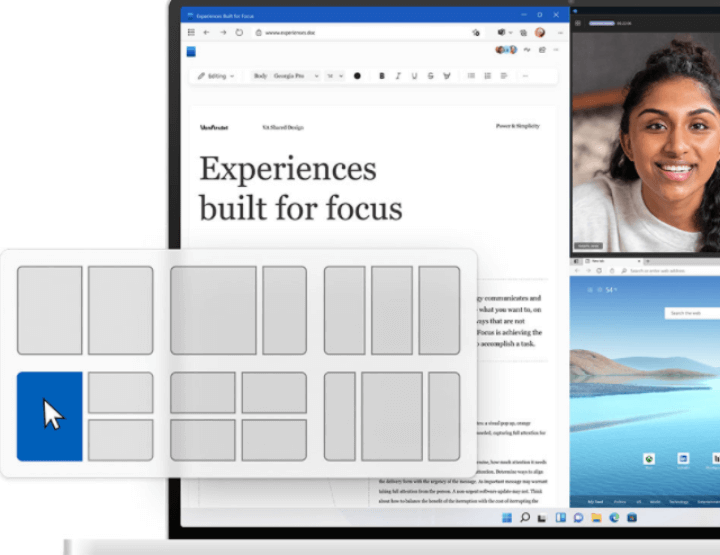This screenshot has width=720, height=555.
Task: Apply Italic formatting
Action: click(398, 76)
